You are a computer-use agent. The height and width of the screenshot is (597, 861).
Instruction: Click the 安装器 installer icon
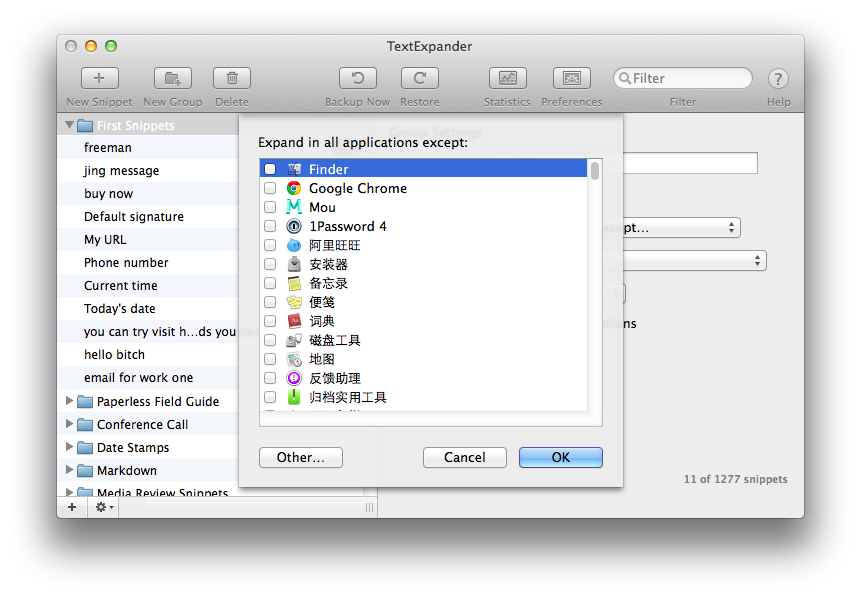[294, 264]
